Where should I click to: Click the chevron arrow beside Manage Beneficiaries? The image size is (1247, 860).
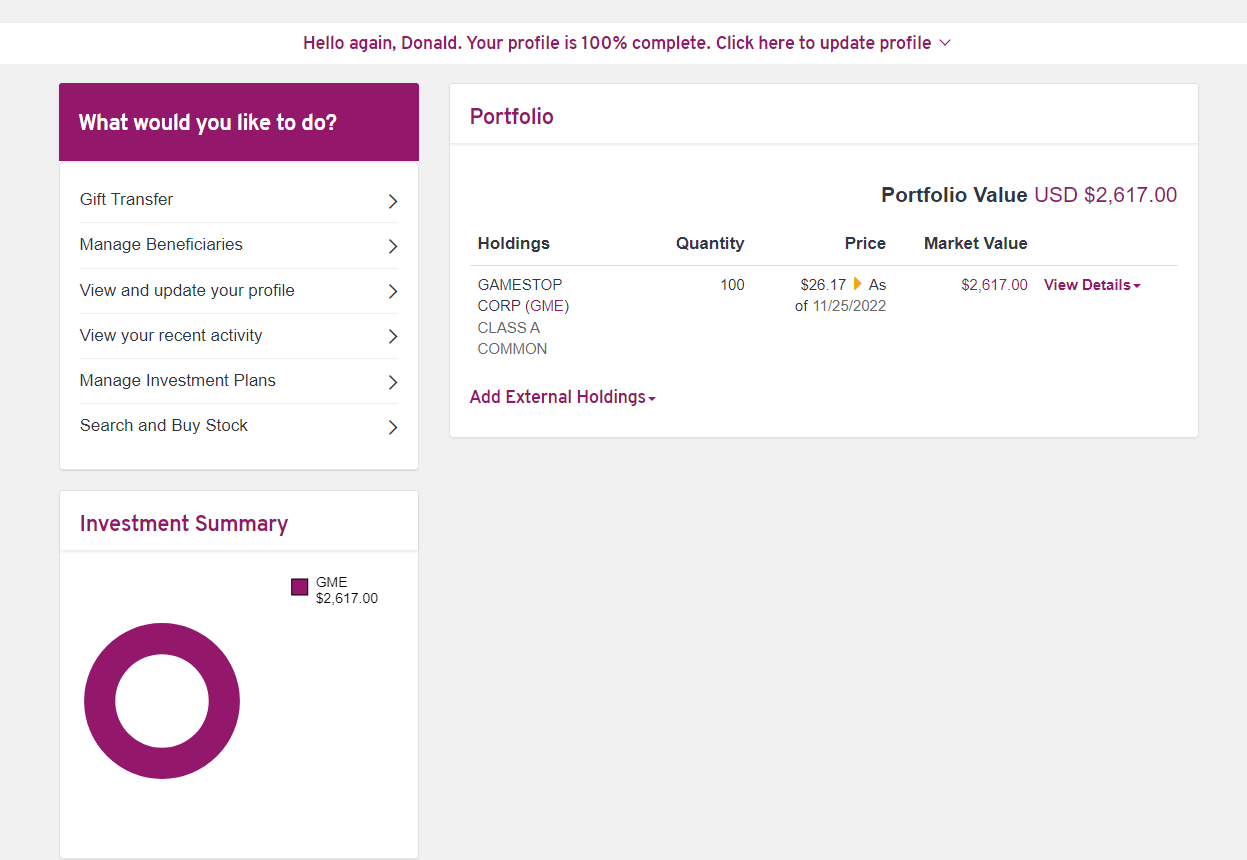coord(393,246)
